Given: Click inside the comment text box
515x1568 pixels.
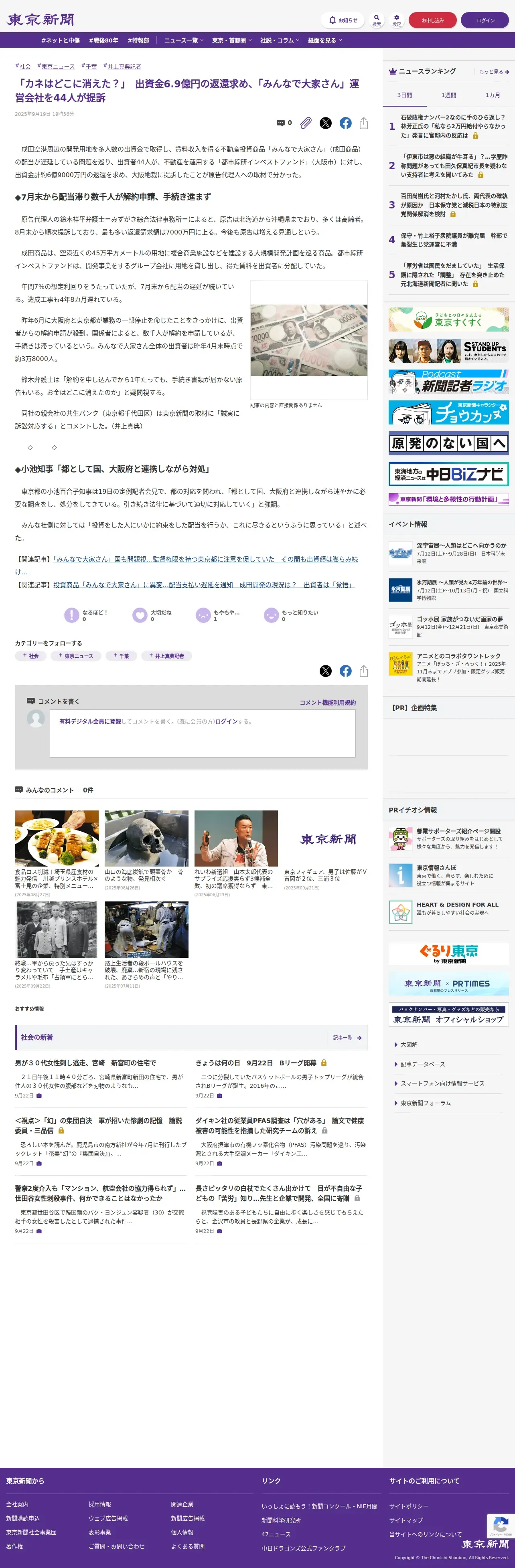Looking at the screenshot, I should point(202,733).
